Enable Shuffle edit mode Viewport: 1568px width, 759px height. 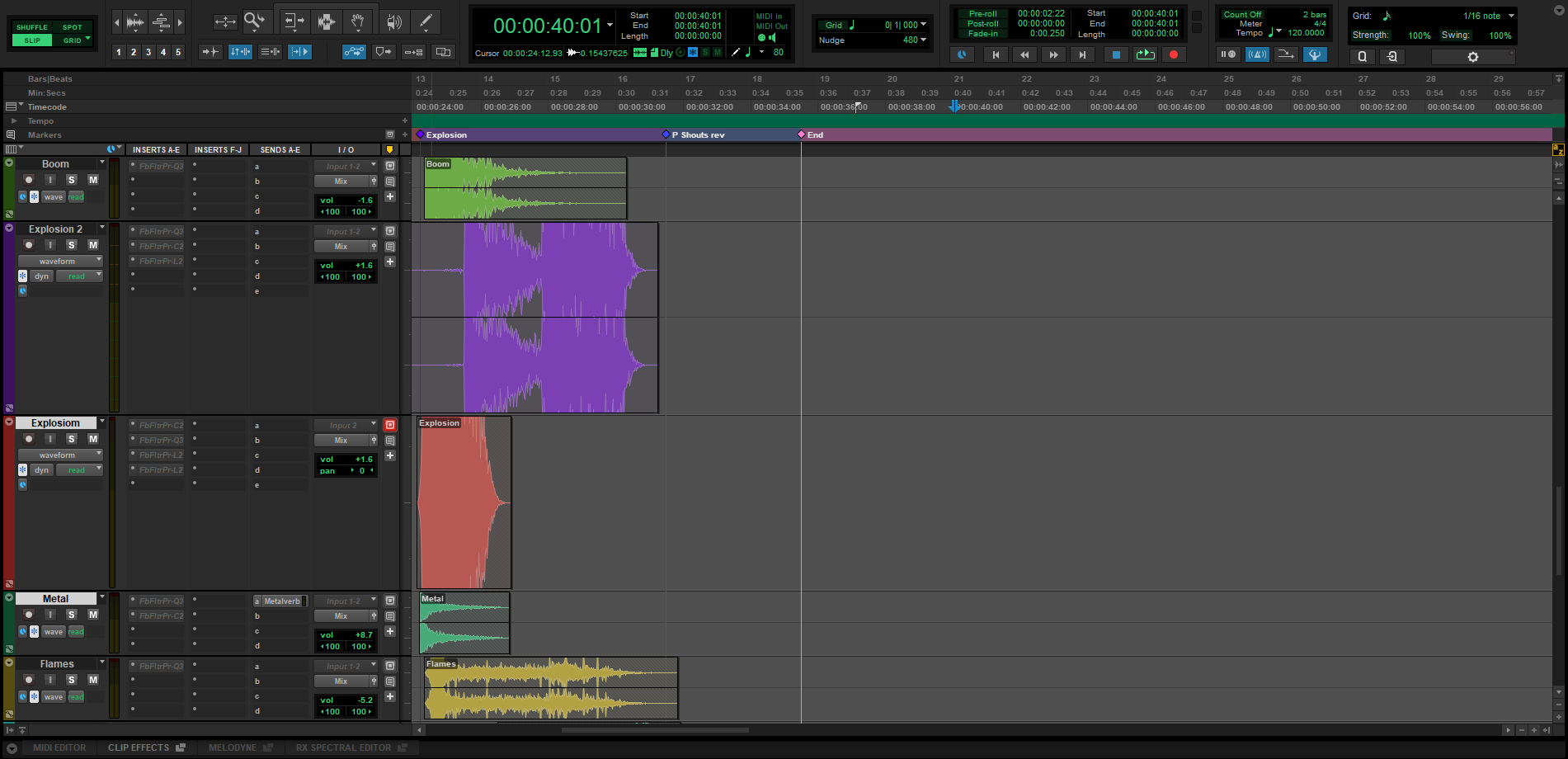(x=32, y=27)
